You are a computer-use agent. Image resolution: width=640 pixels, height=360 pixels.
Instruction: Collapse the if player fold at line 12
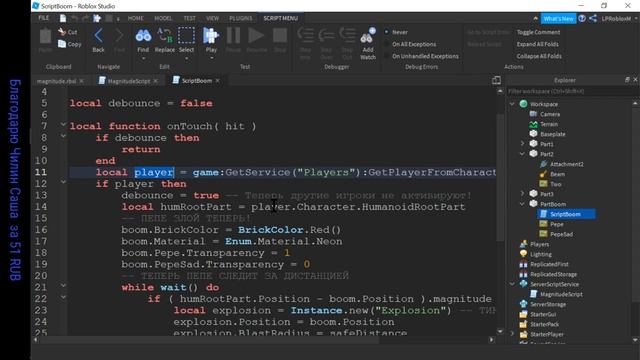coord(63,182)
